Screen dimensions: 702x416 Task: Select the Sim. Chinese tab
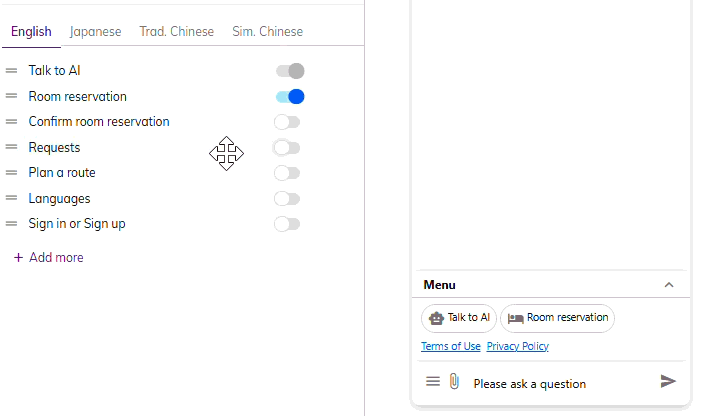267,31
